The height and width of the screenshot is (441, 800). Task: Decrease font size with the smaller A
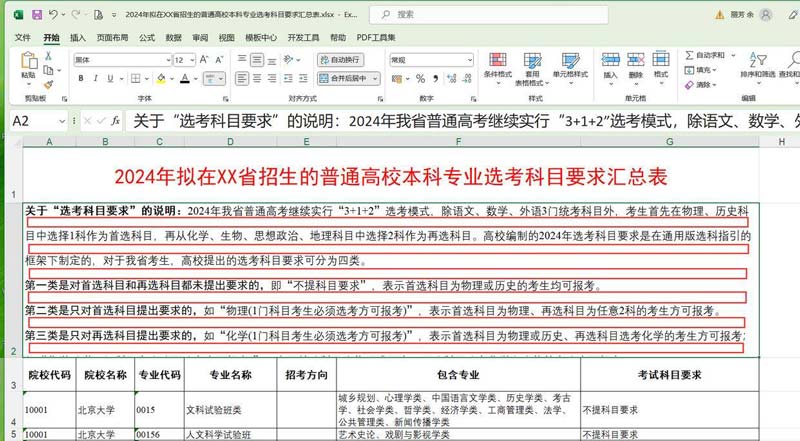219,60
